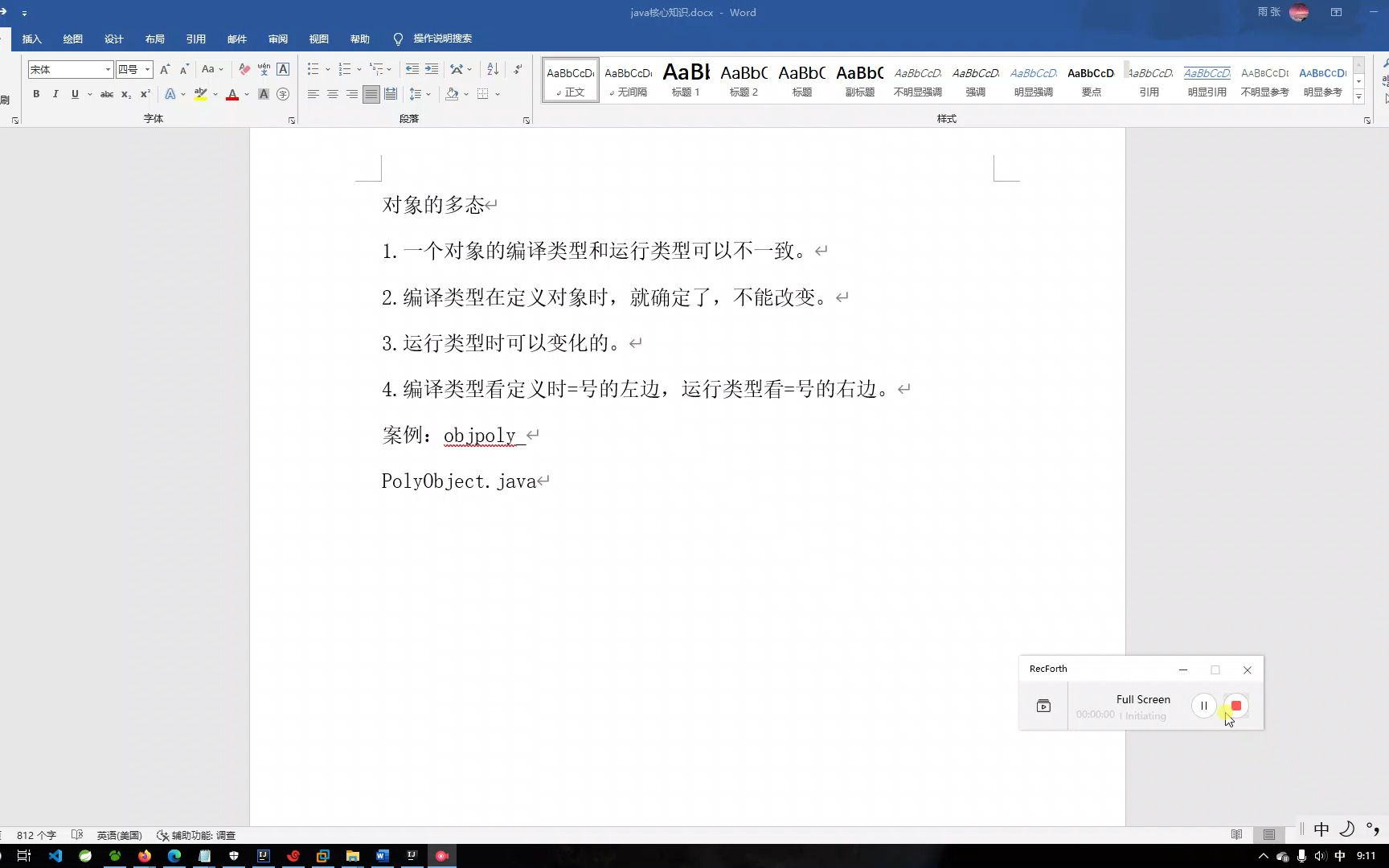
Task: Pause the RecForth recording
Action: tap(1204, 705)
